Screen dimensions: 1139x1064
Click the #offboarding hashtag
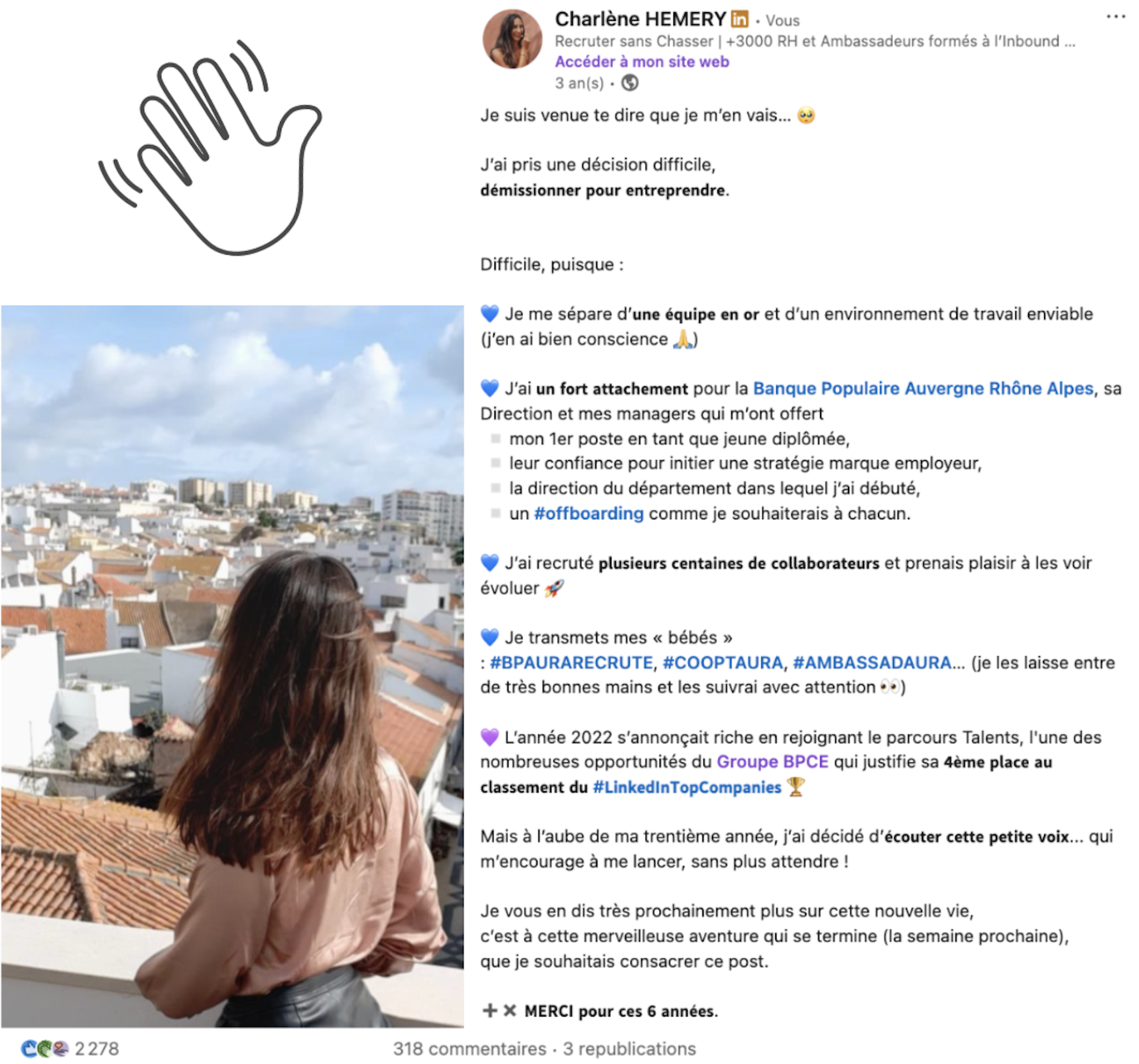point(588,514)
